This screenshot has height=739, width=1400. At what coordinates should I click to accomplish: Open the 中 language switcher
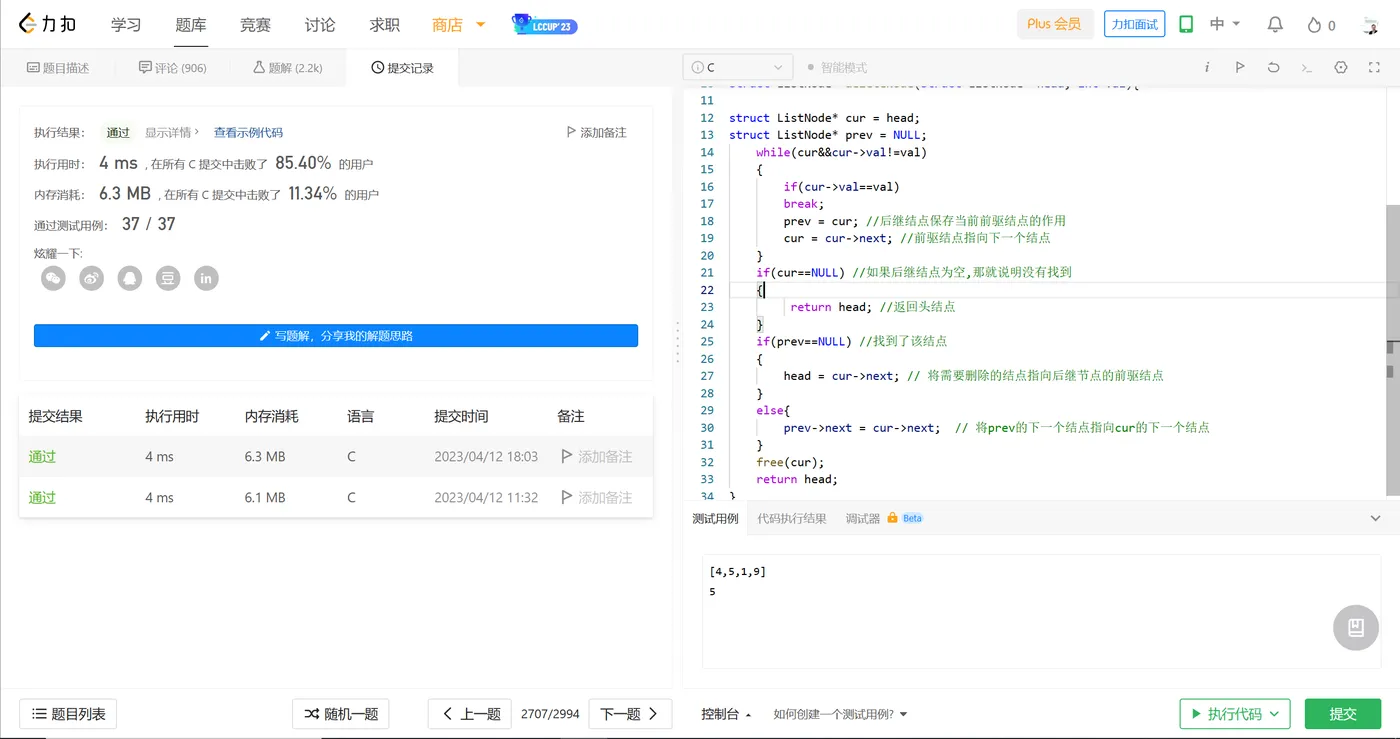click(x=1225, y=25)
